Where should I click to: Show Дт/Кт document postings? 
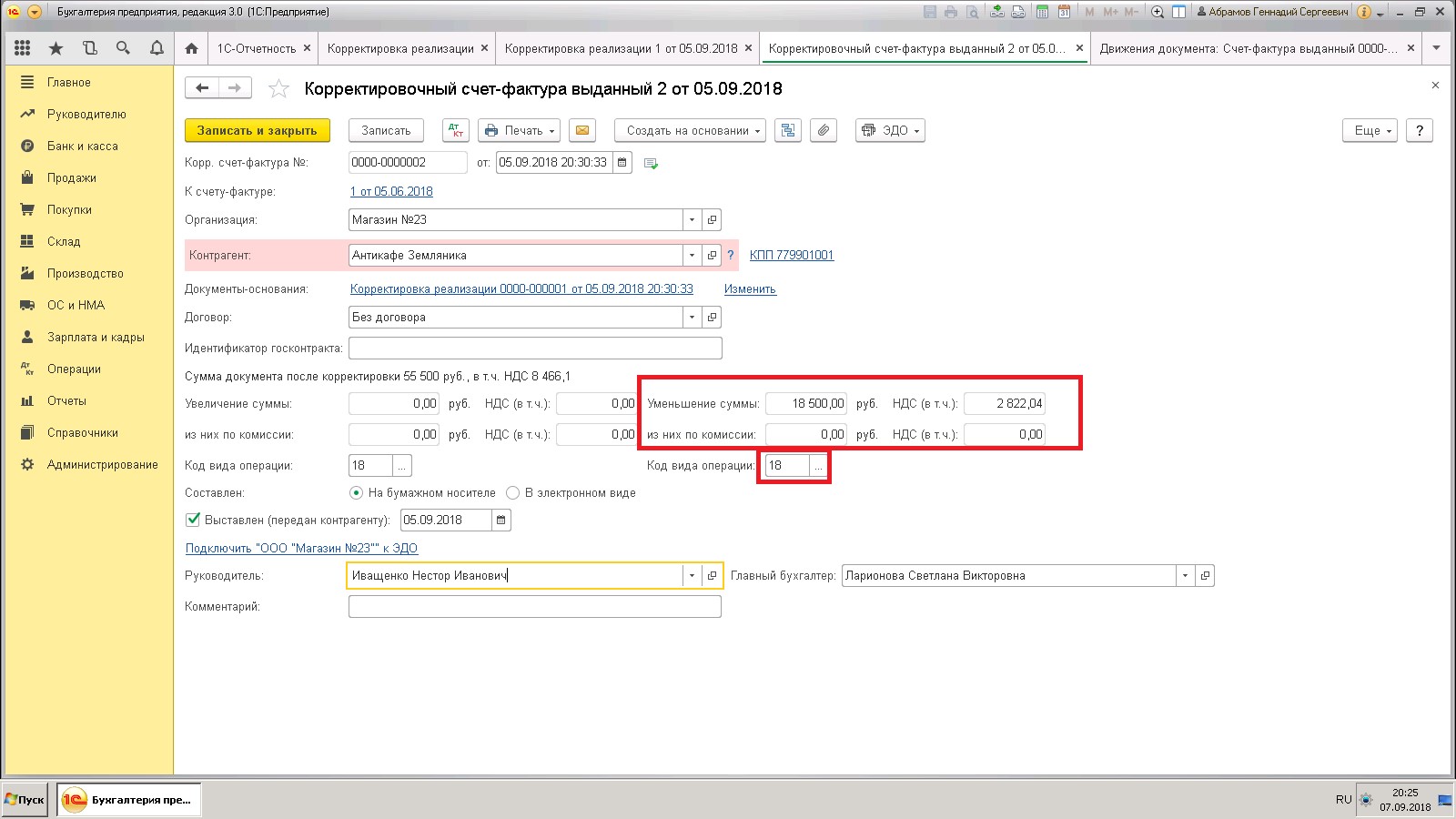click(x=456, y=130)
